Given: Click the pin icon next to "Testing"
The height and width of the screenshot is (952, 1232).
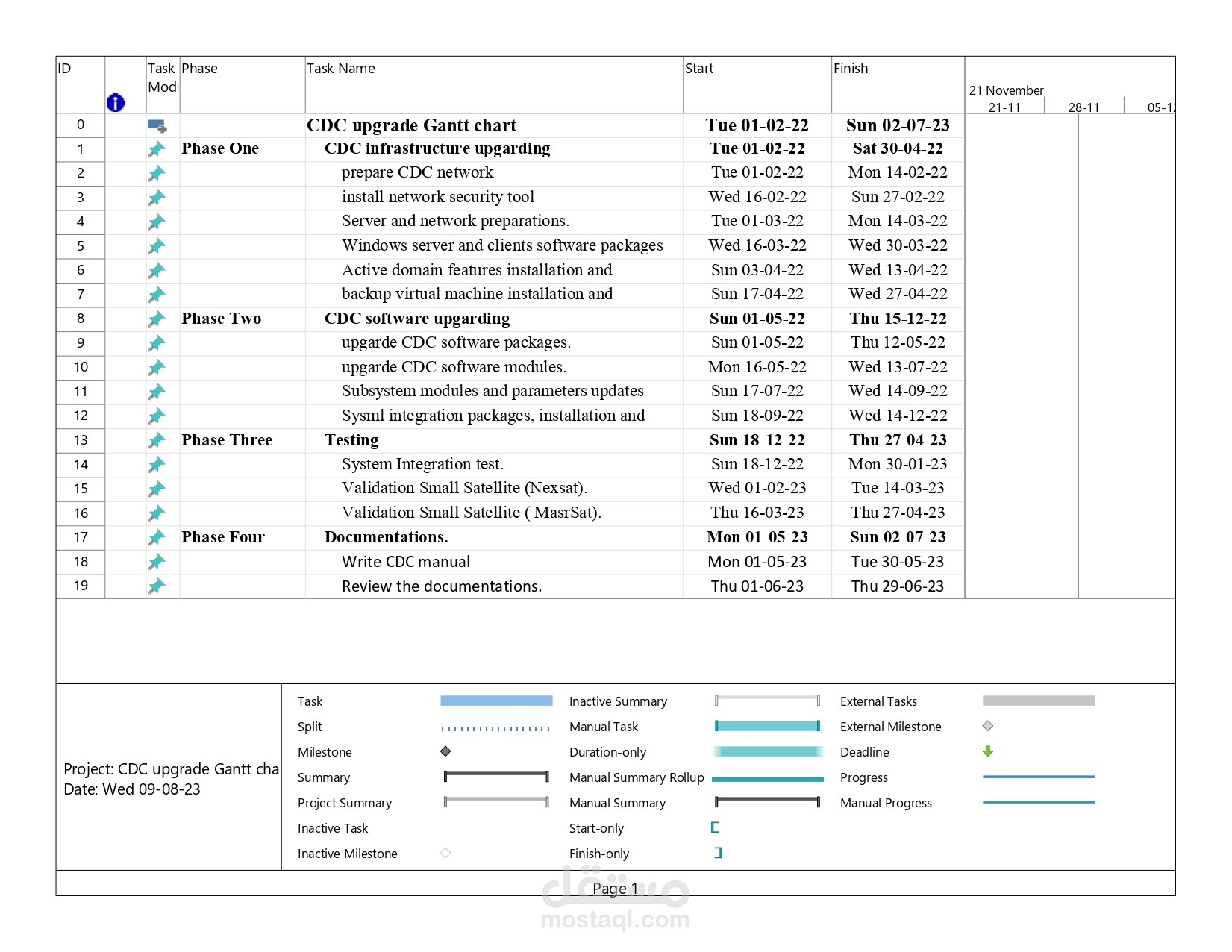Looking at the screenshot, I should (x=157, y=440).
